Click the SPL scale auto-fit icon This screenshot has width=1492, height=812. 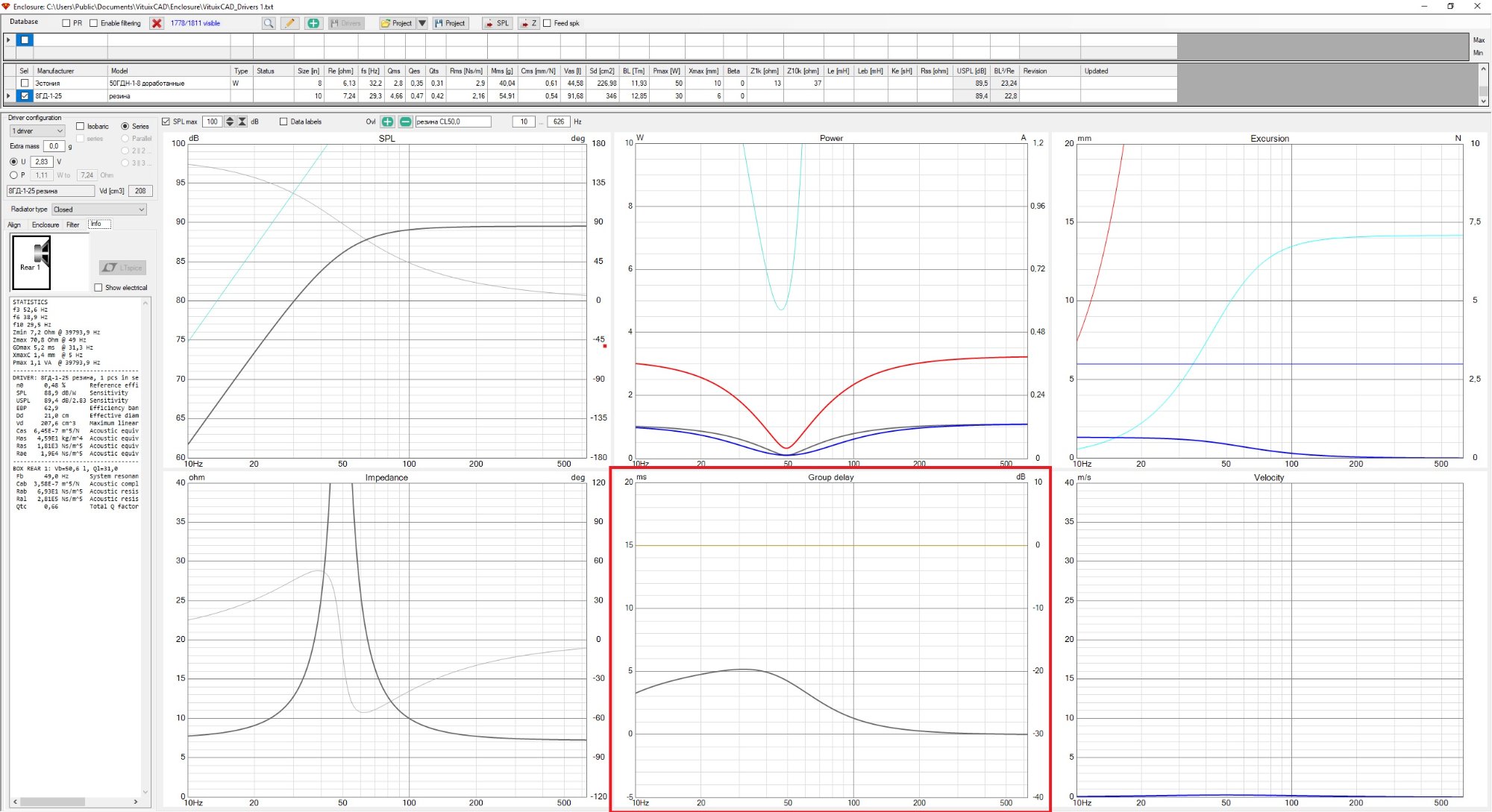tap(242, 122)
